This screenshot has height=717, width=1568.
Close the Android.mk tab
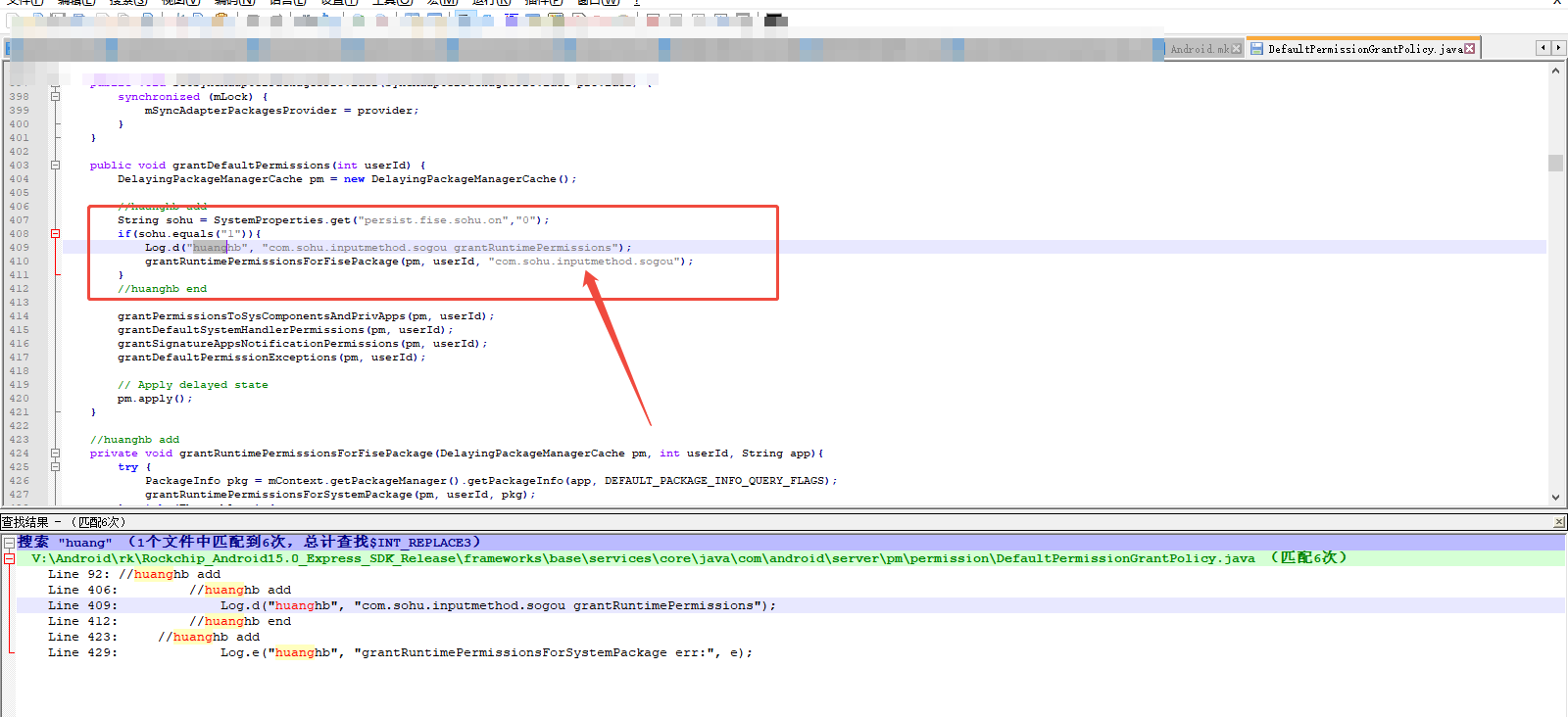1237,49
